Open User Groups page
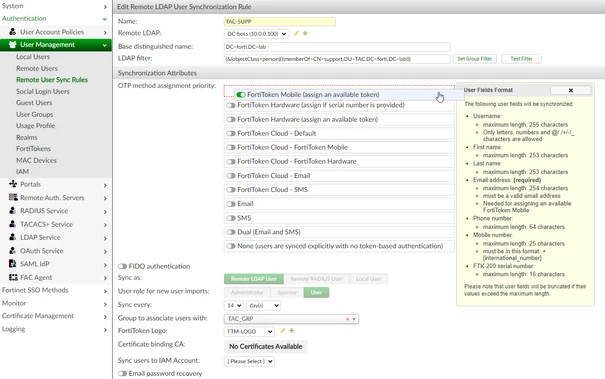Viewport: 605px width, 379px height. coord(35,114)
